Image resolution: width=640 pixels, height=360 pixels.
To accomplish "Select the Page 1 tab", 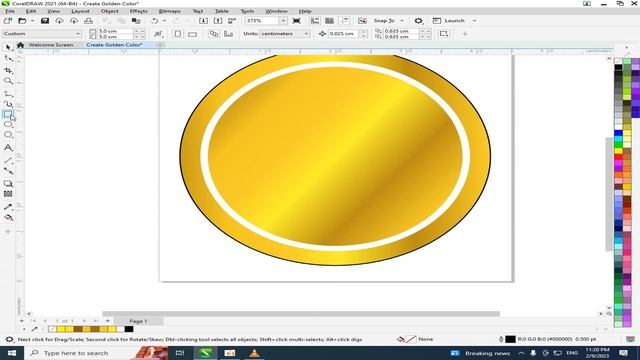I will (x=138, y=321).
